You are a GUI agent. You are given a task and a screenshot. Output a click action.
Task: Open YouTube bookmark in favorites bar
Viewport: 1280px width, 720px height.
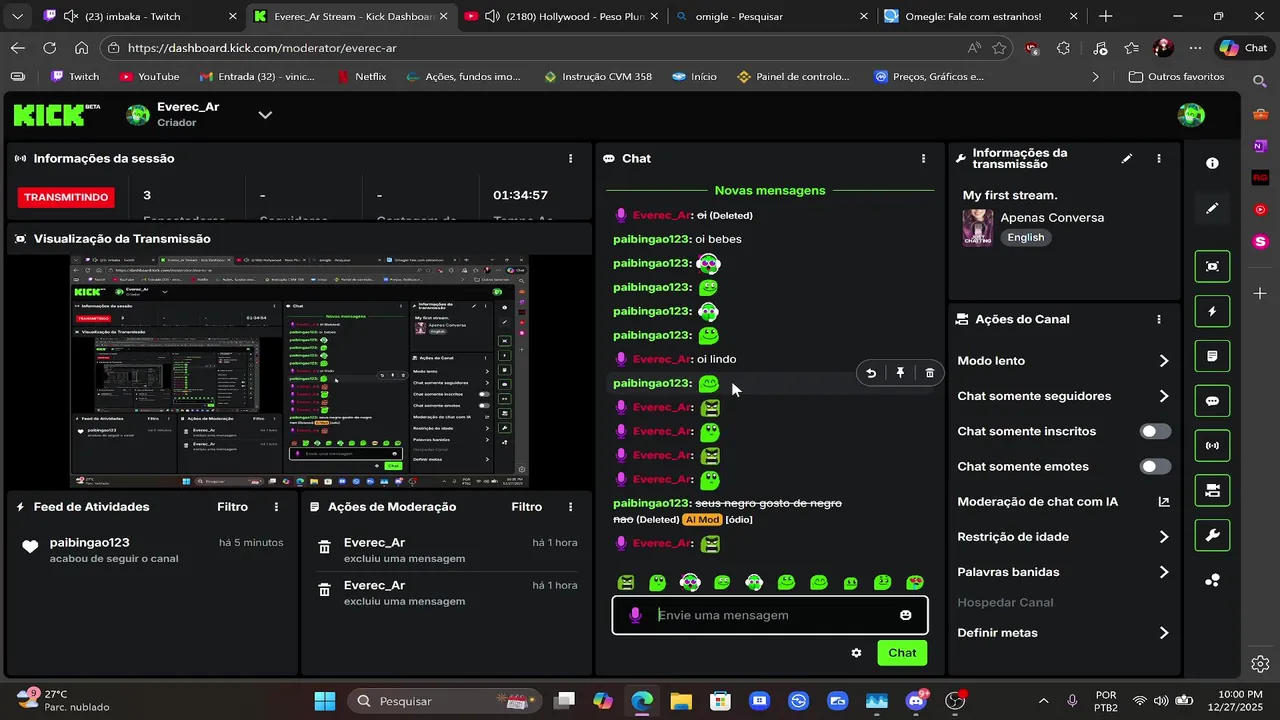[149, 77]
